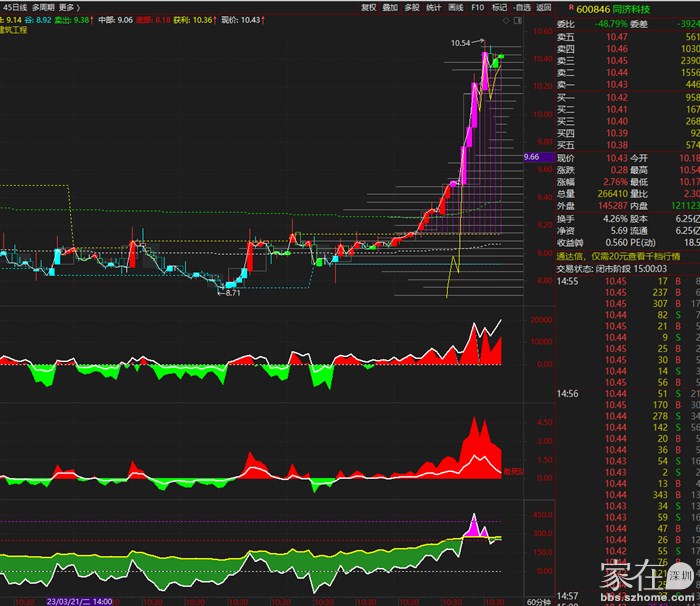Open the 多周期 multi-period selector

click(x=42, y=7)
